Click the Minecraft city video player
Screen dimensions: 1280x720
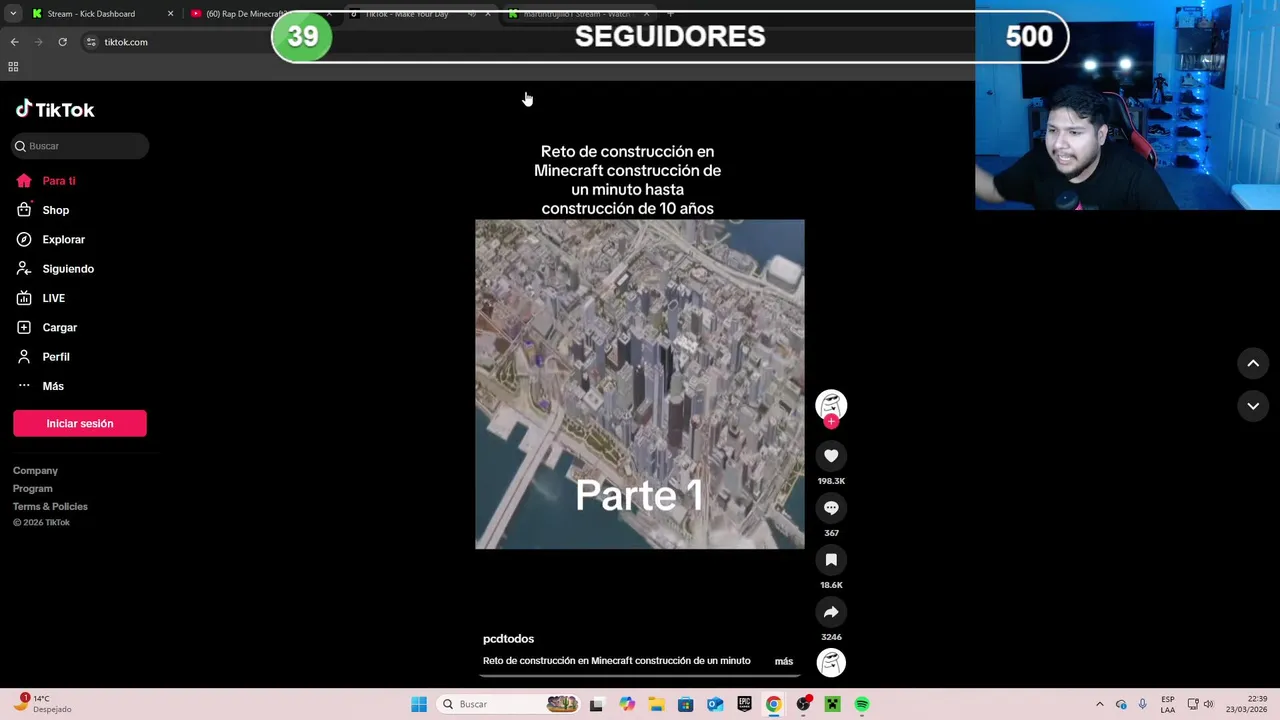(x=640, y=384)
